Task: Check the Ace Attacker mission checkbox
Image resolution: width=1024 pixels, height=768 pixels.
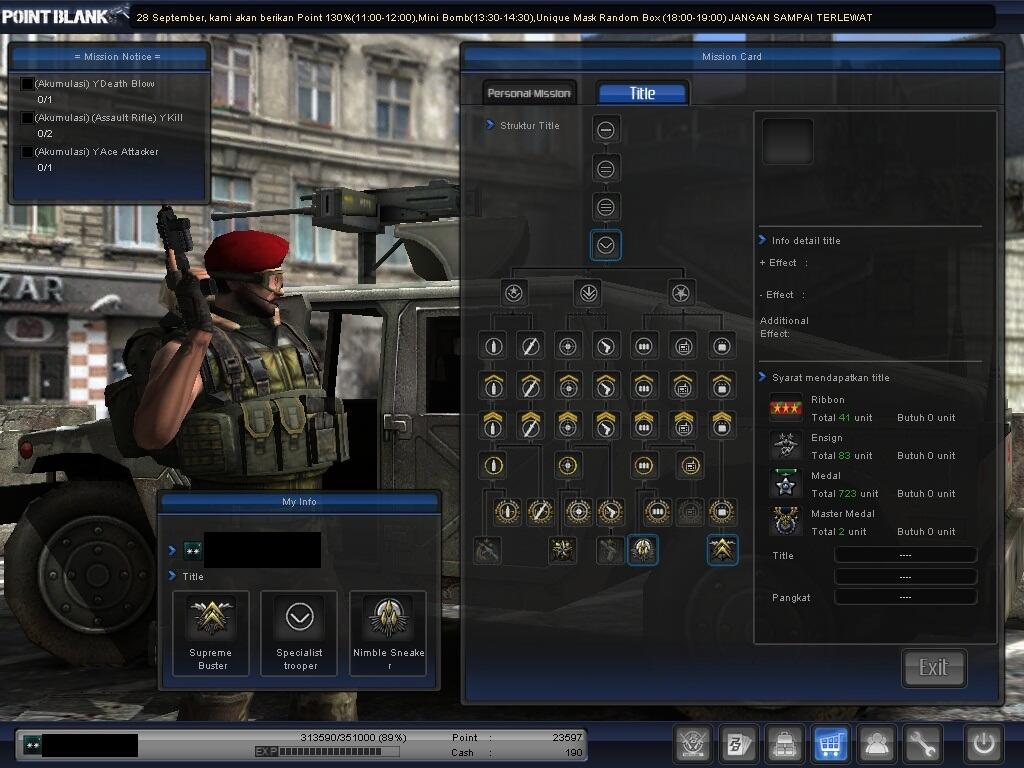Action: (x=27, y=152)
